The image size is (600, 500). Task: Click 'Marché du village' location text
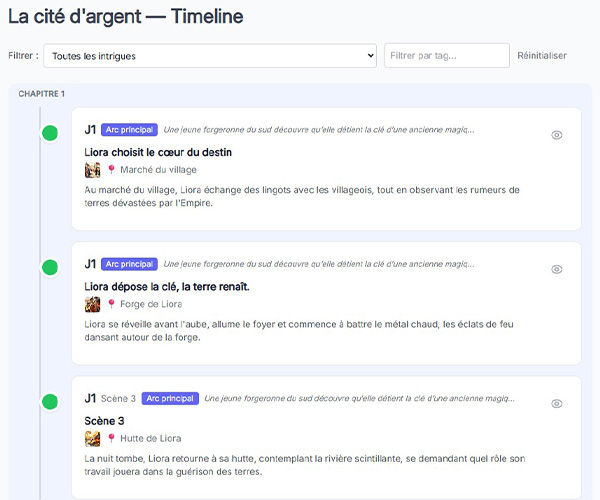158,169
